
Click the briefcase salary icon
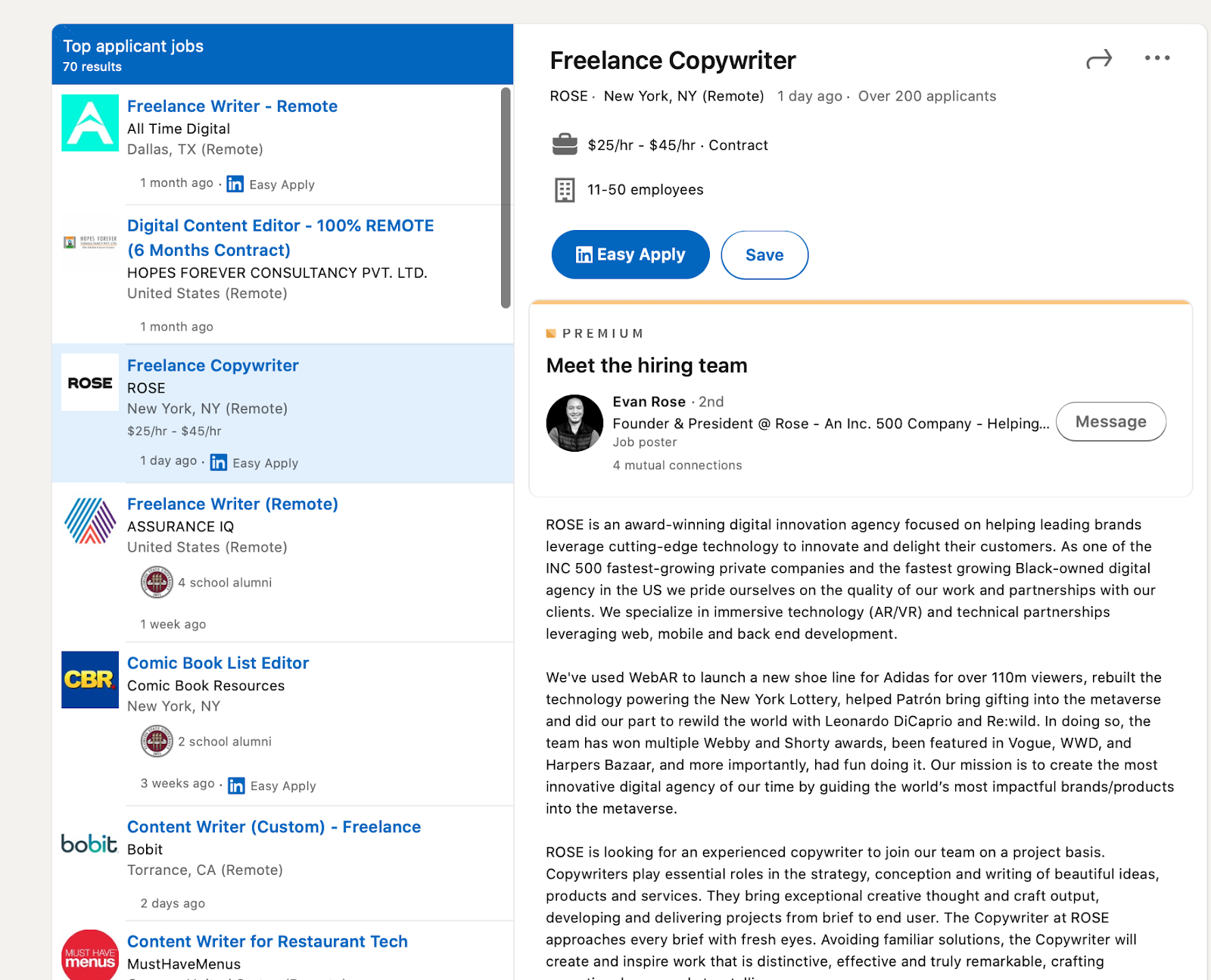[565, 145]
